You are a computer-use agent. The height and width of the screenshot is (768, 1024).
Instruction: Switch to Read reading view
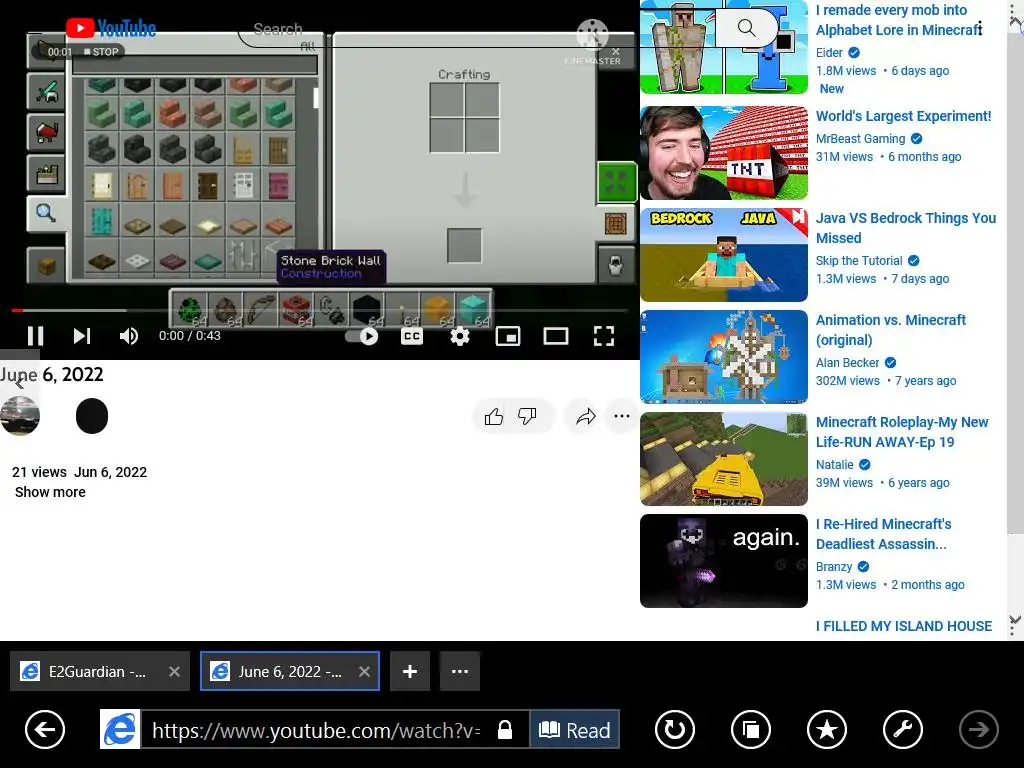click(575, 729)
